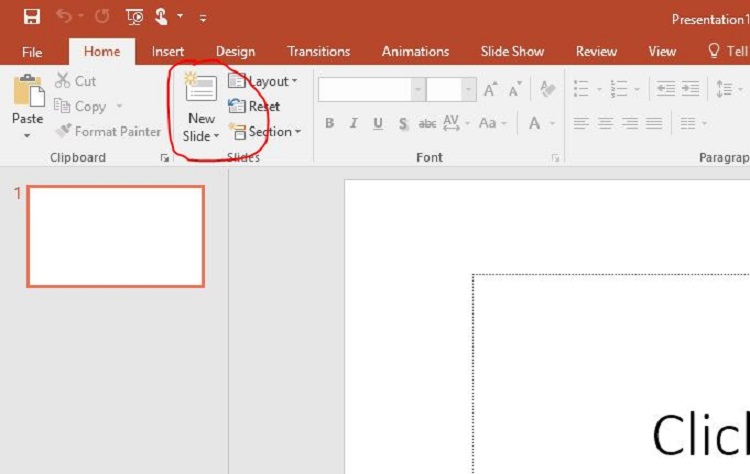The width and height of the screenshot is (750, 474).
Task: Switch to the Home tab
Action: (102, 51)
